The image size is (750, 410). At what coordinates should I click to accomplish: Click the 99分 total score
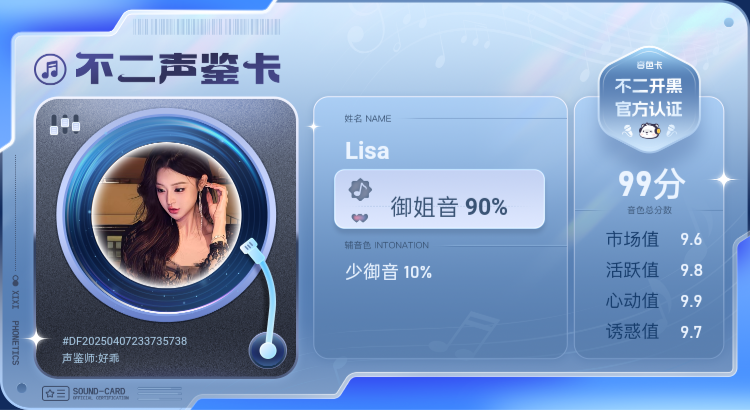point(651,184)
